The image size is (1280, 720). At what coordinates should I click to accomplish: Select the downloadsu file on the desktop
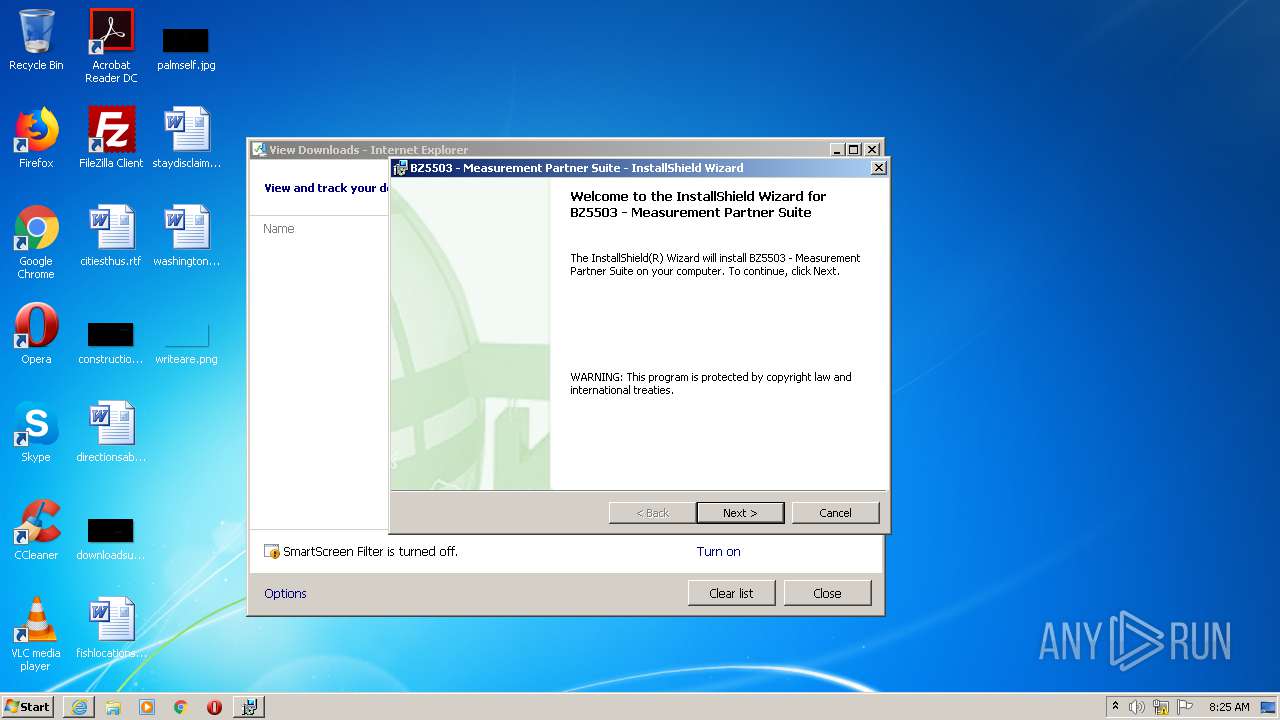111,538
